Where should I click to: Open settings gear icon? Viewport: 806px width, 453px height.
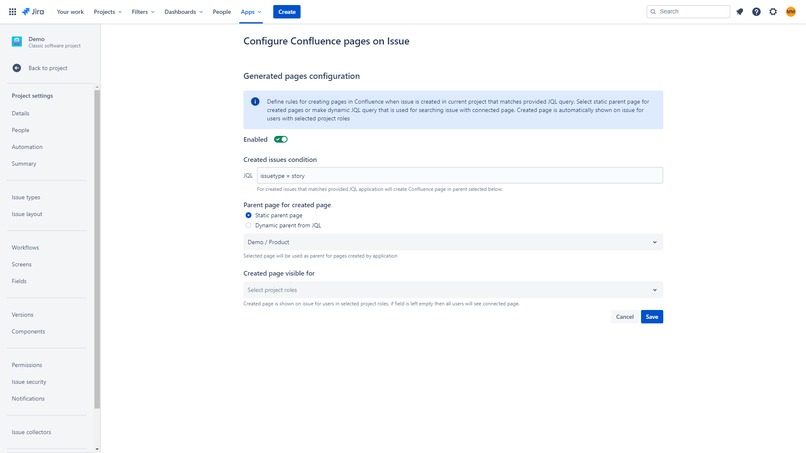click(x=773, y=11)
